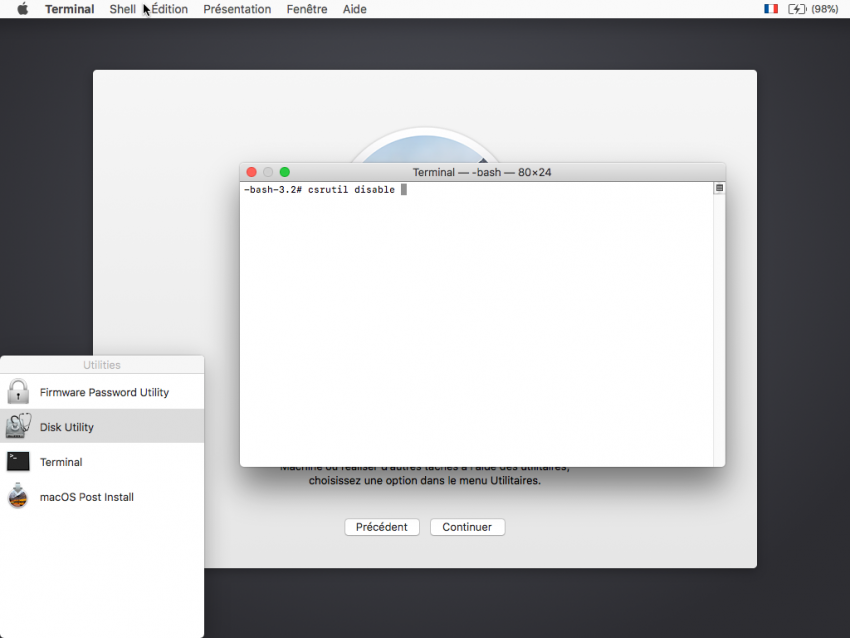The height and width of the screenshot is (638, 850).
Task: Select Disk Utility in Utilities list
Action: point(102,427)
